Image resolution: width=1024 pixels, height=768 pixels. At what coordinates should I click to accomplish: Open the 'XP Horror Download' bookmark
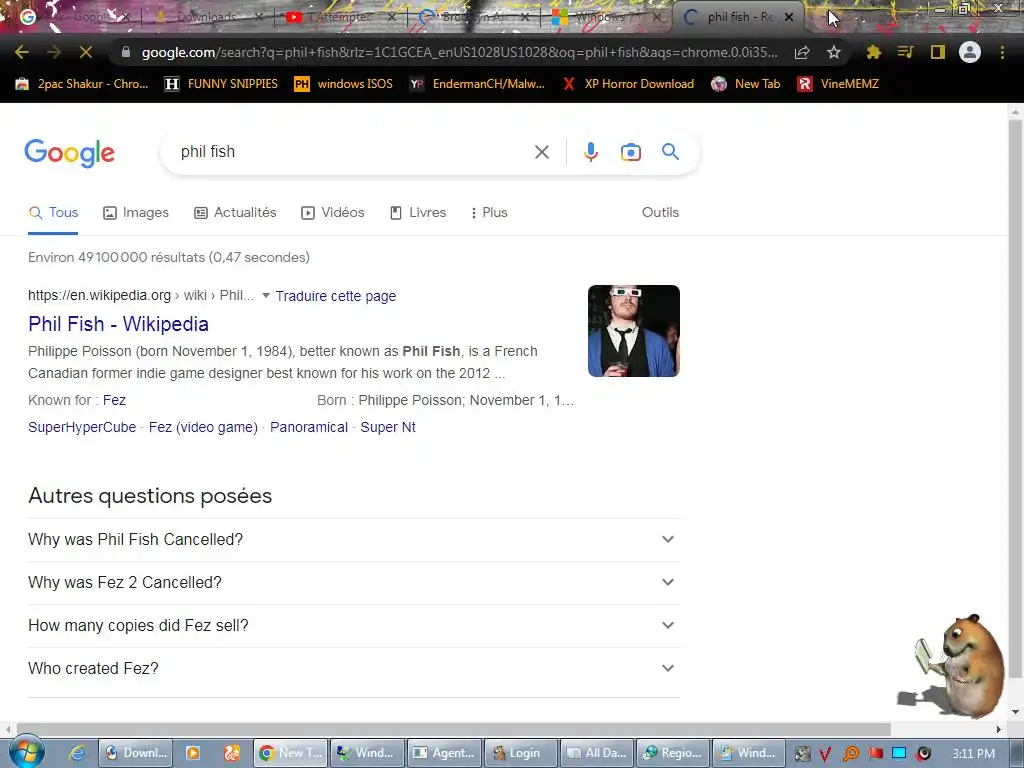(x=628, y=84)
